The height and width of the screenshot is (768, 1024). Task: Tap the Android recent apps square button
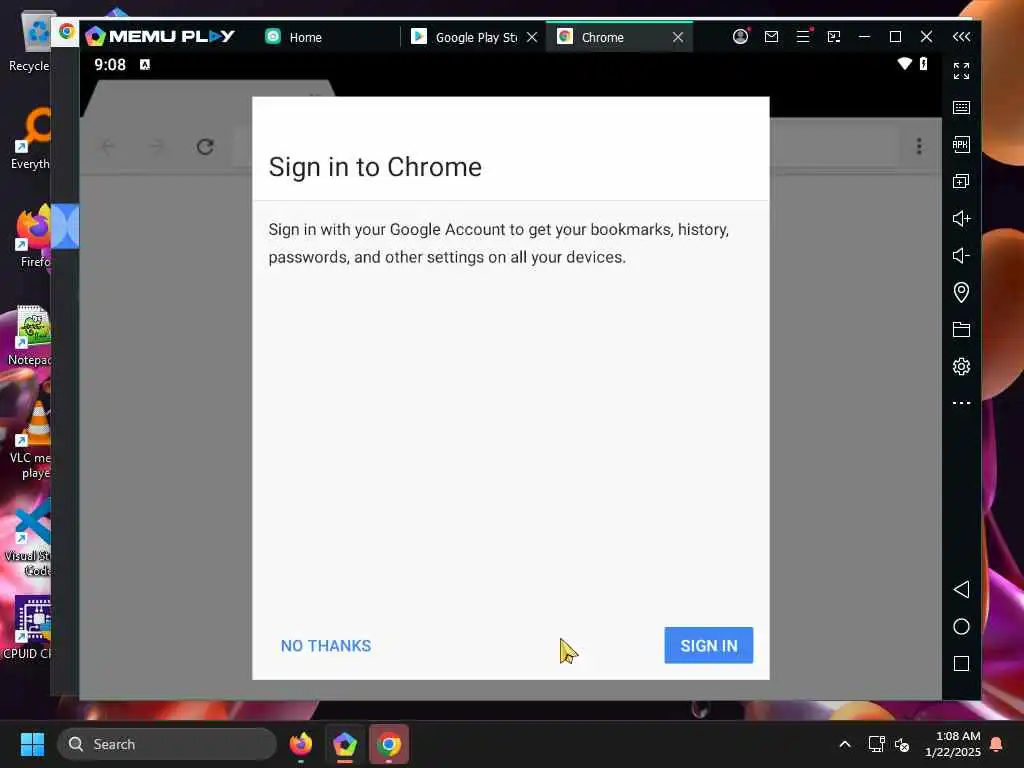click(961, 664)
